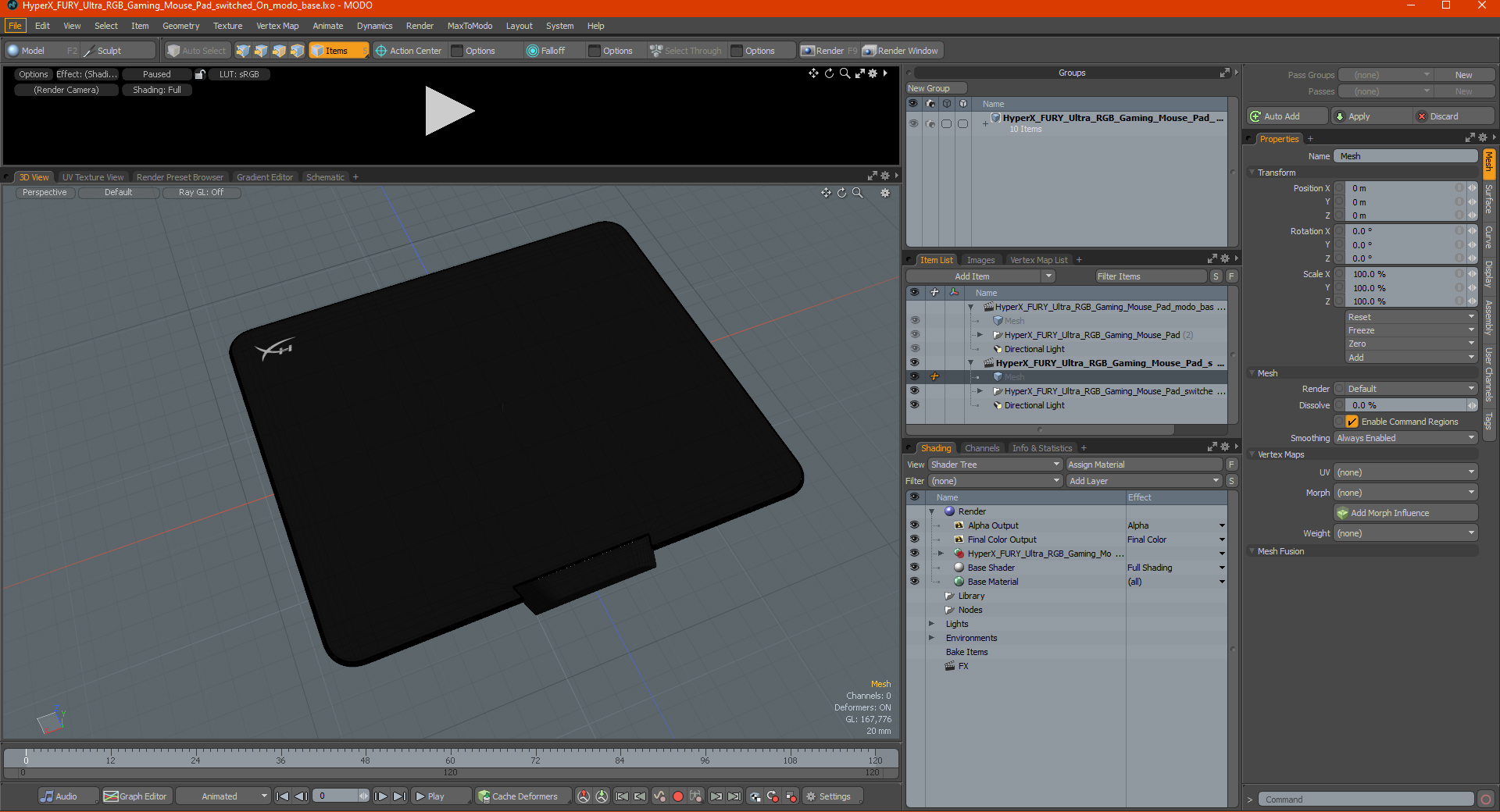
Task: Click Add Morph Influence button
Action: (1406, 513)
